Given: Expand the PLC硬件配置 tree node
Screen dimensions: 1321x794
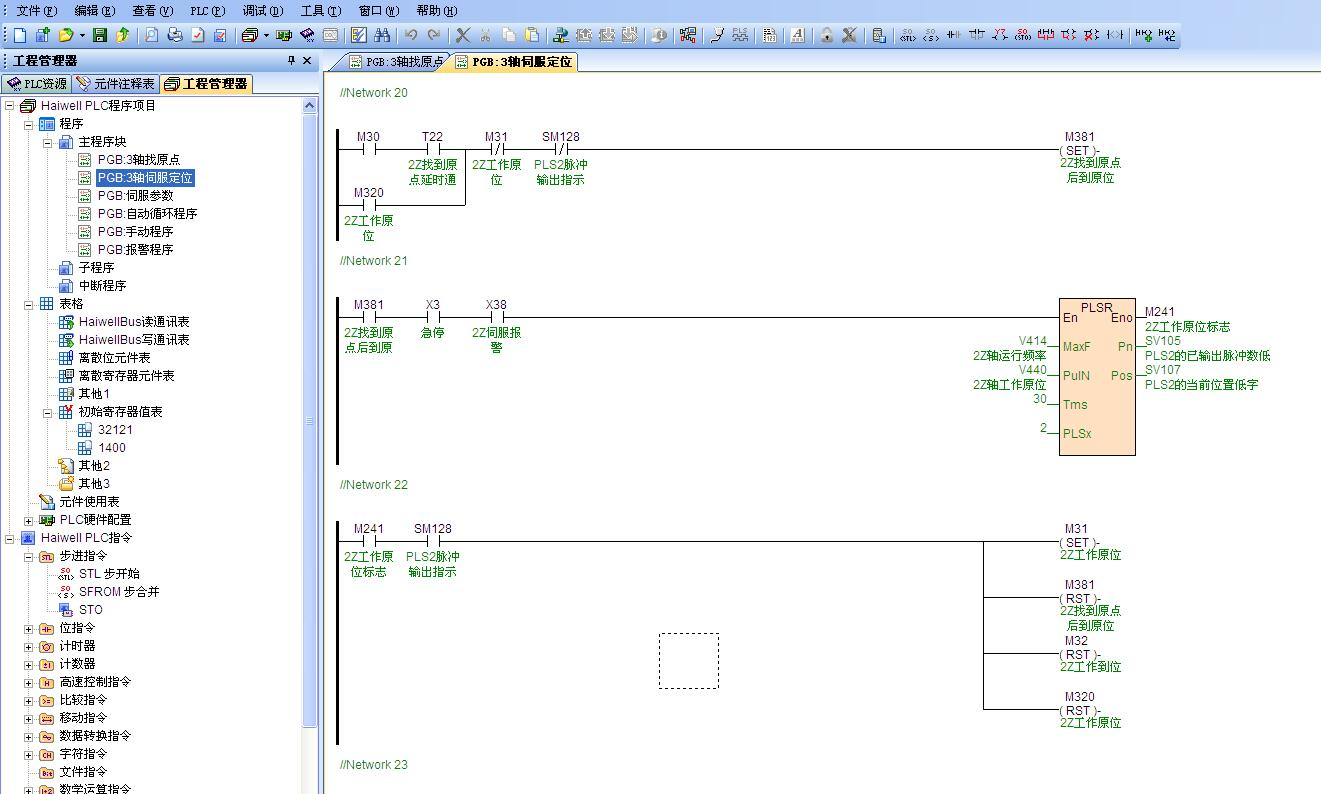Looking at the screenshot, I should coord(29,520).
